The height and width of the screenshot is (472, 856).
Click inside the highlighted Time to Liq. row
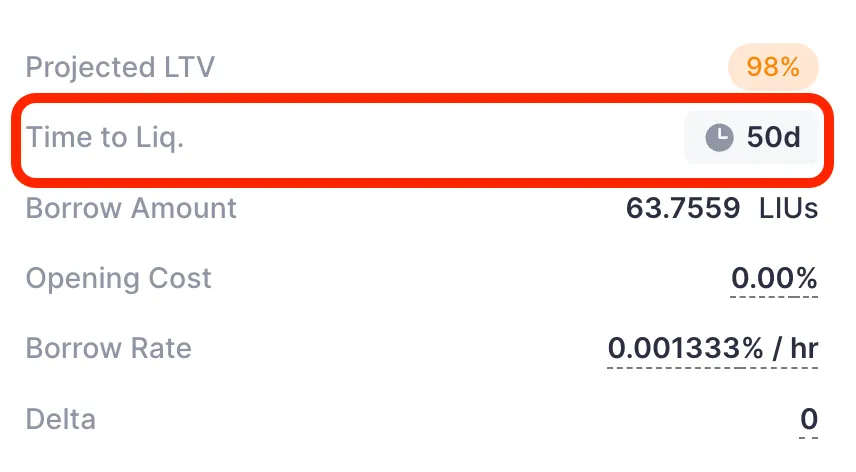tap(423, 137)
